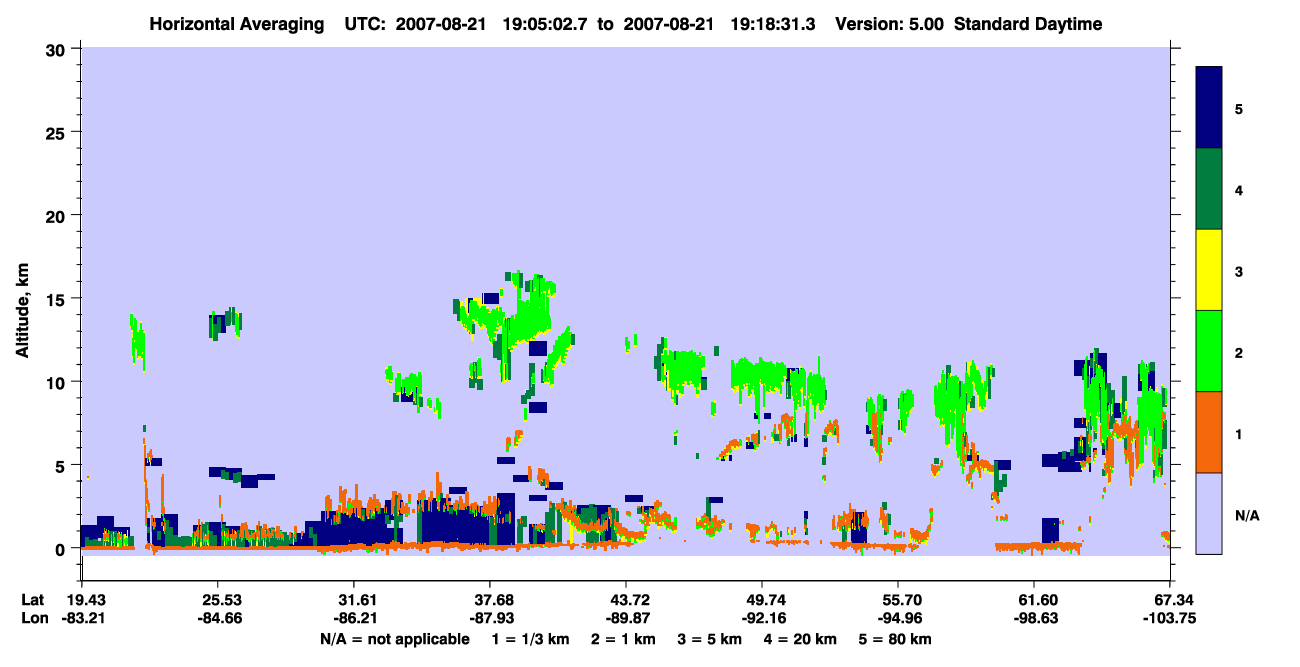Viewport: 1300px width, 667px height.
Task: Click the longitude value -84.66
Action: tap(218, 619)
